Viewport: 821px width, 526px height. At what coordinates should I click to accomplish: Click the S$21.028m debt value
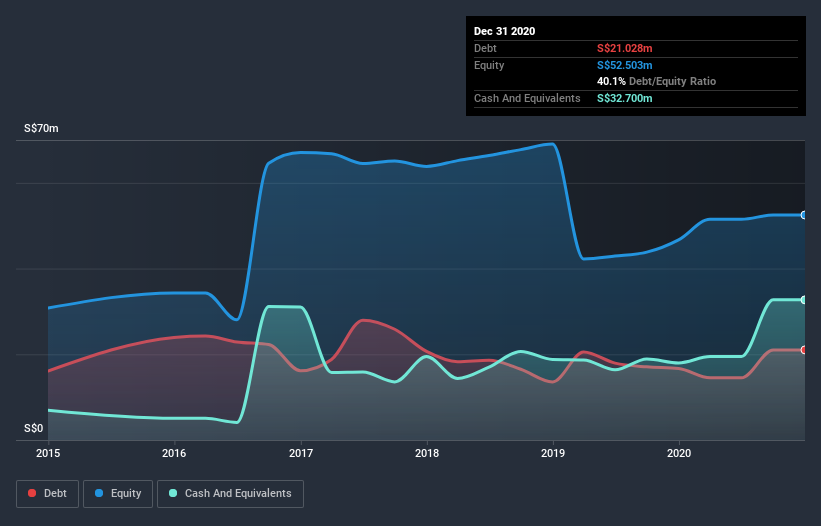(x=625, y=49)
